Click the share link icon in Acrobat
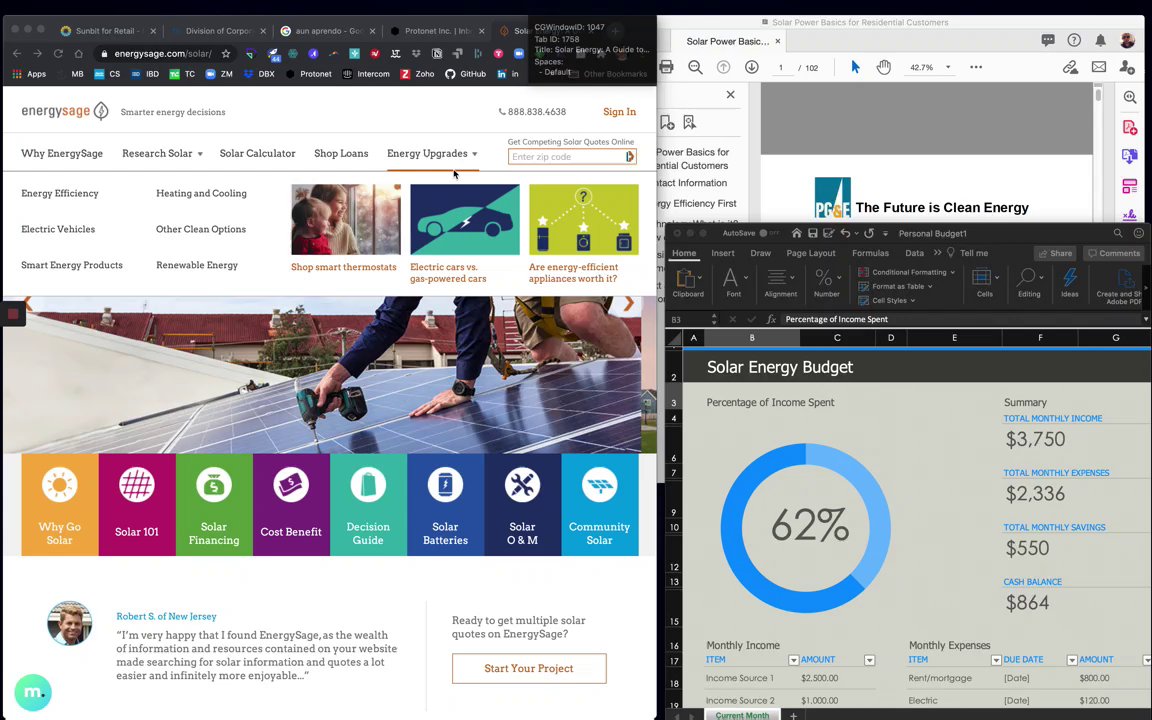 (1070, 67)
